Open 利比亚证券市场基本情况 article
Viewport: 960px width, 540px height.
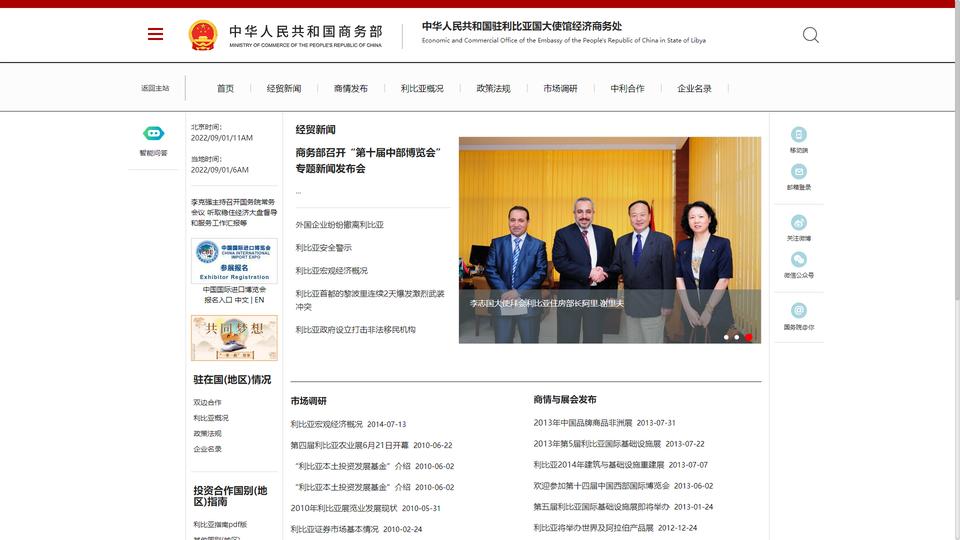[356, 529]
